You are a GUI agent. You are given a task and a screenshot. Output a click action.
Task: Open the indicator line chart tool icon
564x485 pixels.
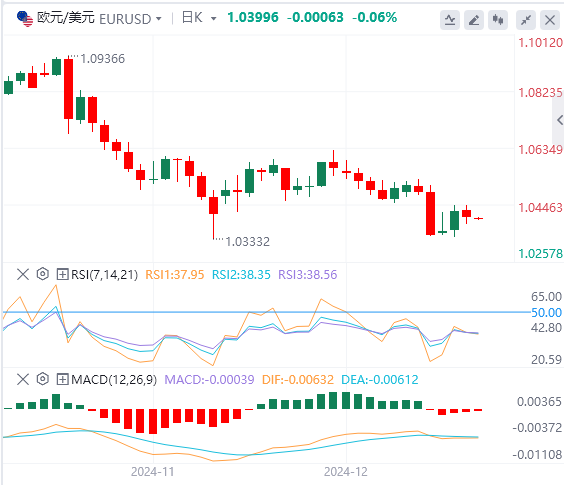coord(450,20)
